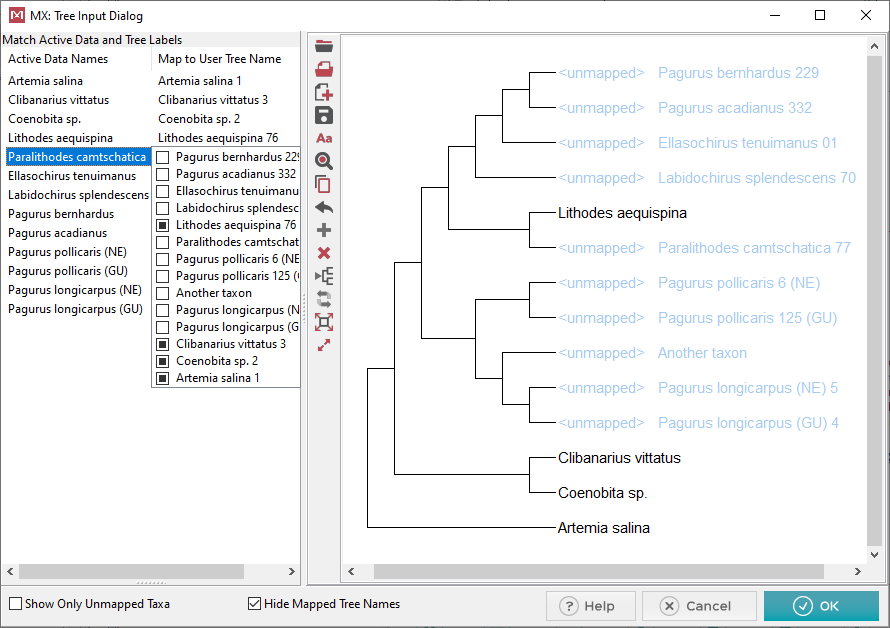Click the Cancel button
Viewport: 890px width, 628px height.
(699, 606)
